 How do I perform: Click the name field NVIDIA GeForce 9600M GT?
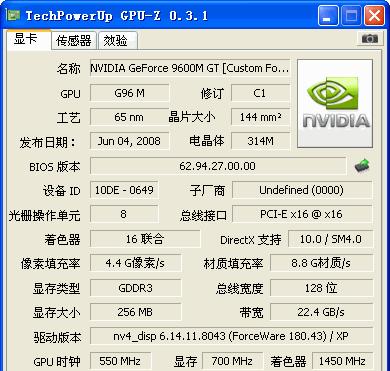point(190,68)
